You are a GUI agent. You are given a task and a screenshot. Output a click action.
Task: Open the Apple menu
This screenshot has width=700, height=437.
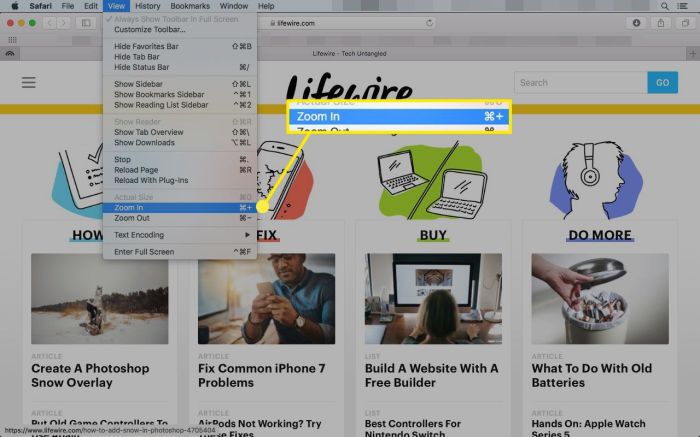pos(14,6)
